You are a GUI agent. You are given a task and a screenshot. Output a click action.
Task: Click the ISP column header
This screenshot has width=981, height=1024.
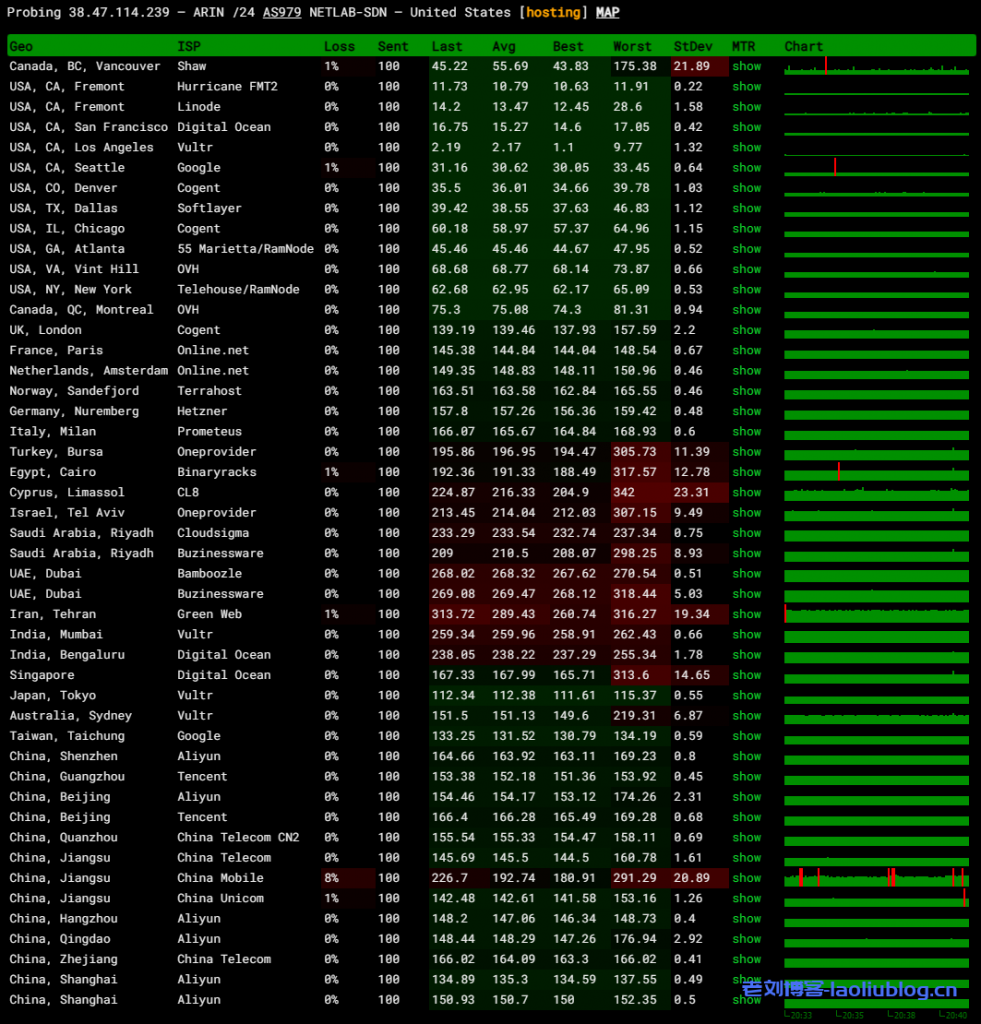[188, 46]
